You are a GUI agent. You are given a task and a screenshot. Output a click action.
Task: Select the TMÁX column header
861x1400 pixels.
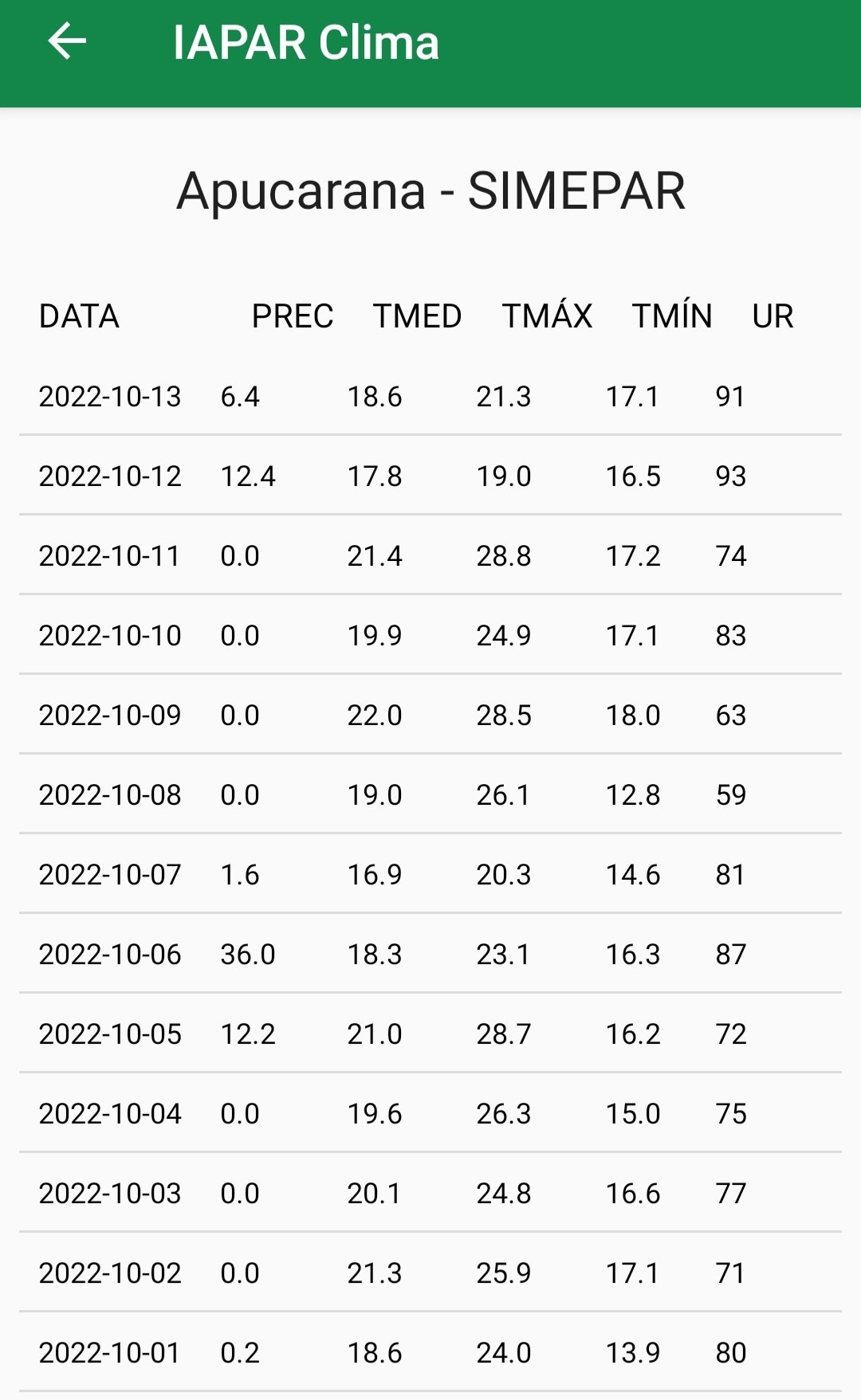[x=547, y=316]
